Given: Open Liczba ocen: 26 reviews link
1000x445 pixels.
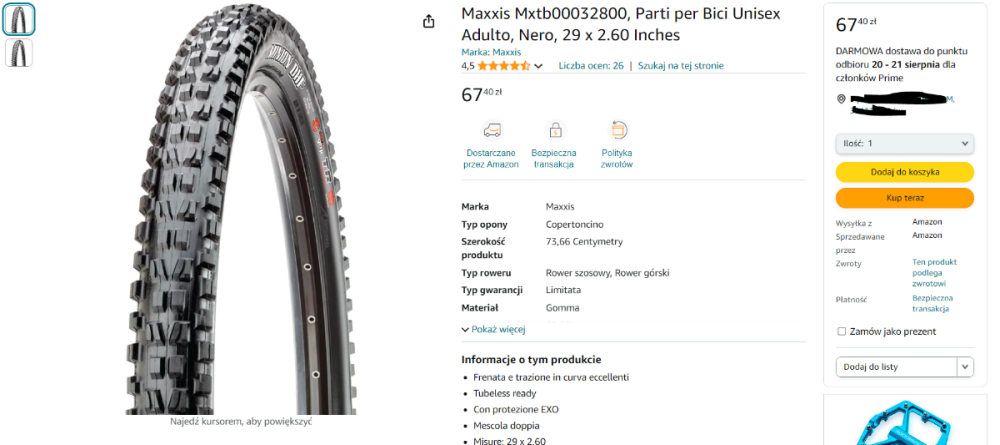Looking at the screenshot, I should tap(591, 66).
